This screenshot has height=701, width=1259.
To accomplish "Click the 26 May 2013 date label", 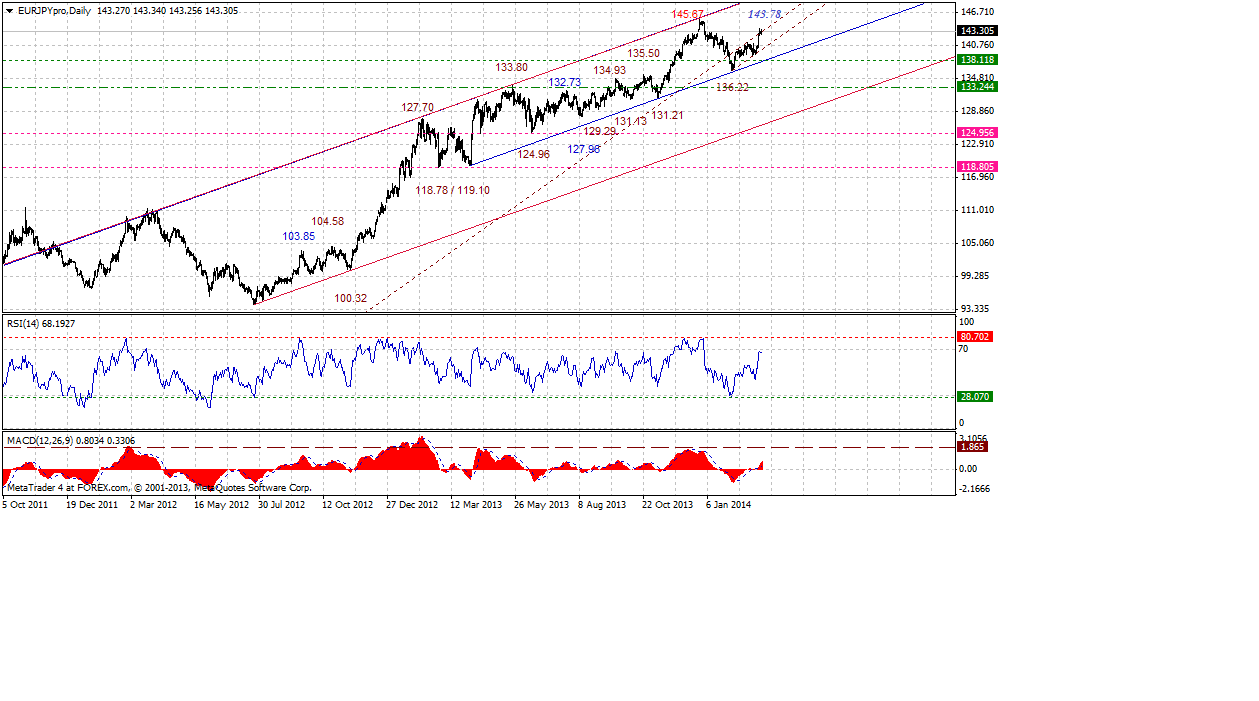I will (541, 505).
